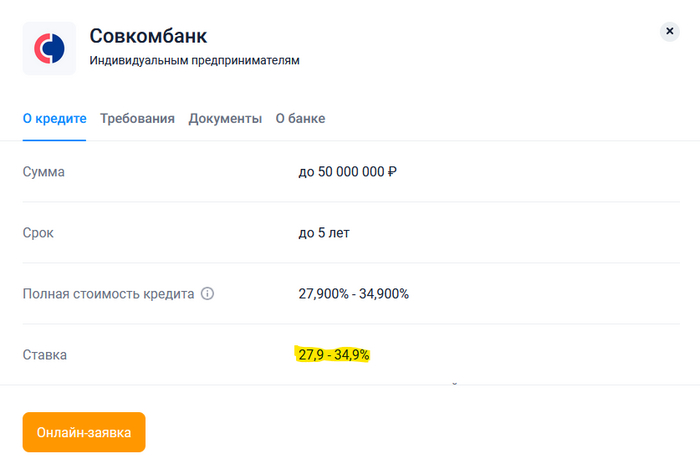
Task: Open the Требования tab
Action: pos(137,118)
